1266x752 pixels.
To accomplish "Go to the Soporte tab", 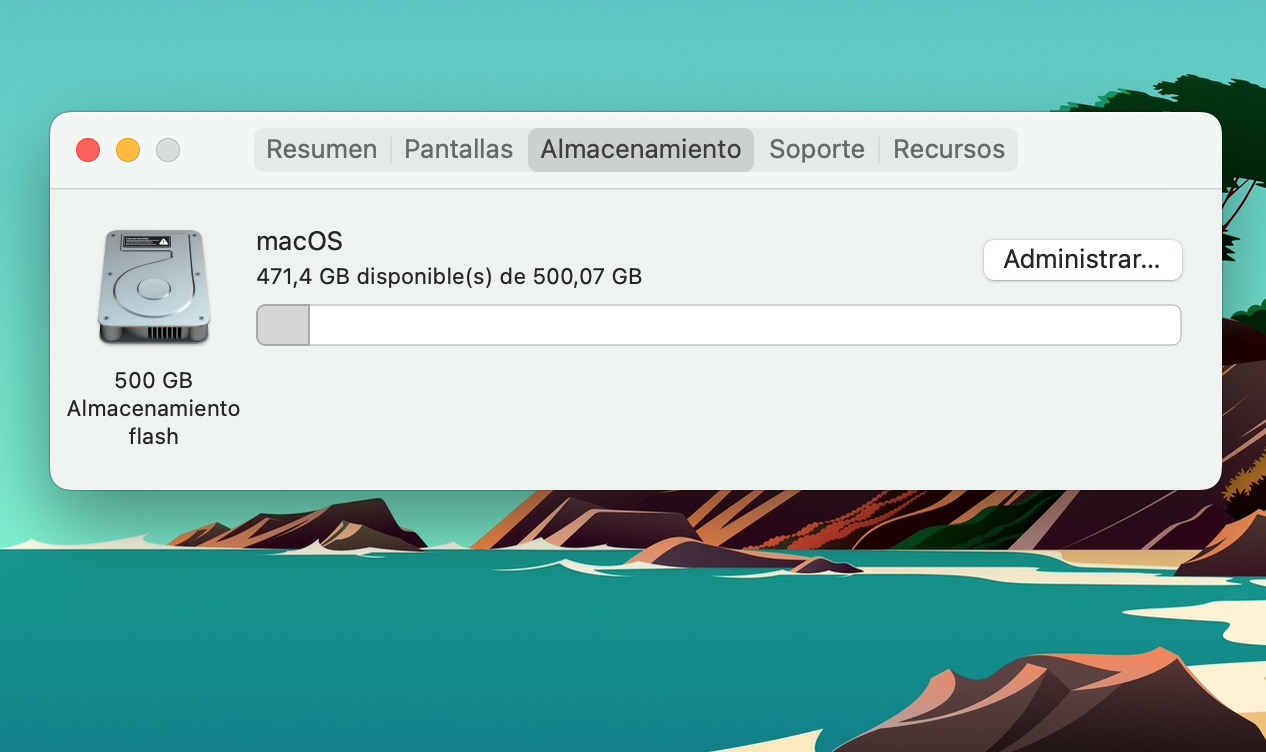I will (816, 150).
